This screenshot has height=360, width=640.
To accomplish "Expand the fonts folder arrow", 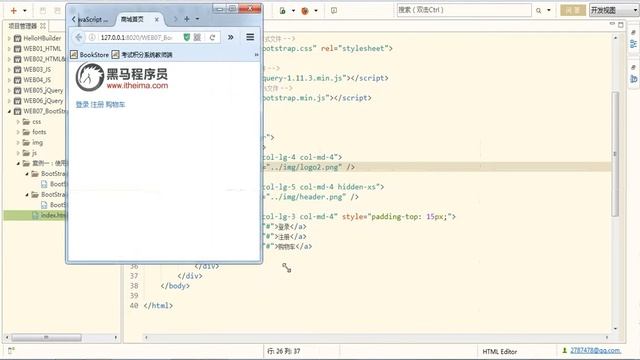I will click(x=18, y=132).
